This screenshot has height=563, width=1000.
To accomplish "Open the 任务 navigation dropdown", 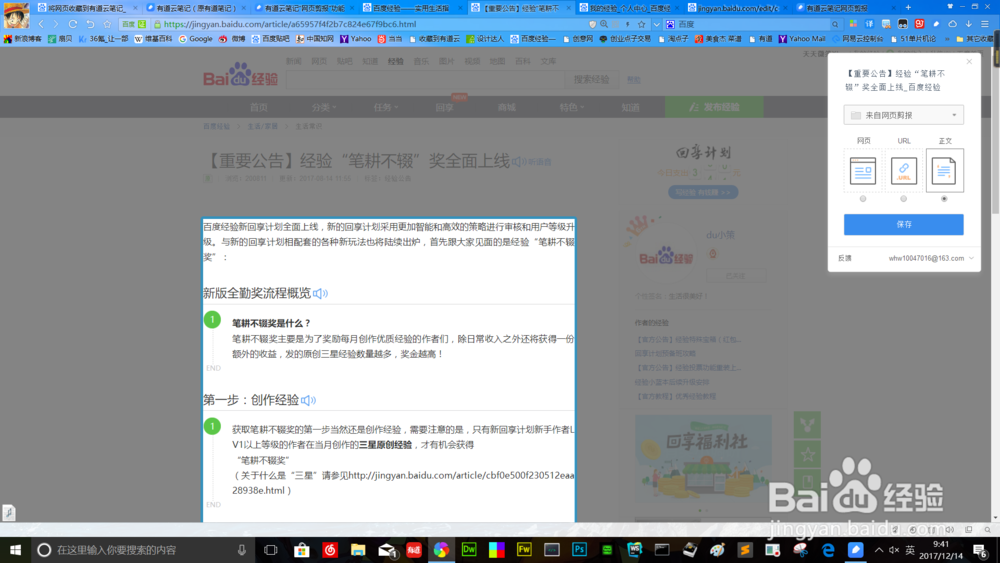I will (385, 107).
